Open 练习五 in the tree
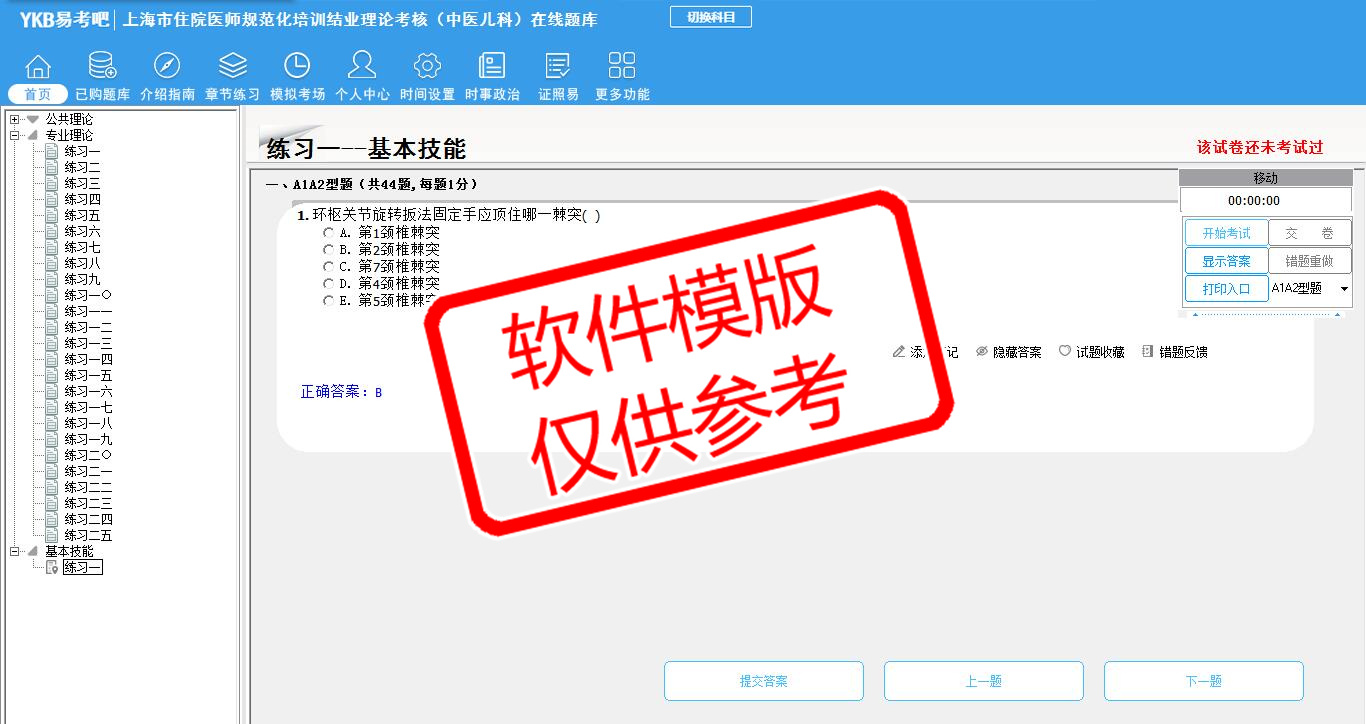1366x724 pixels. pos(82,216)
